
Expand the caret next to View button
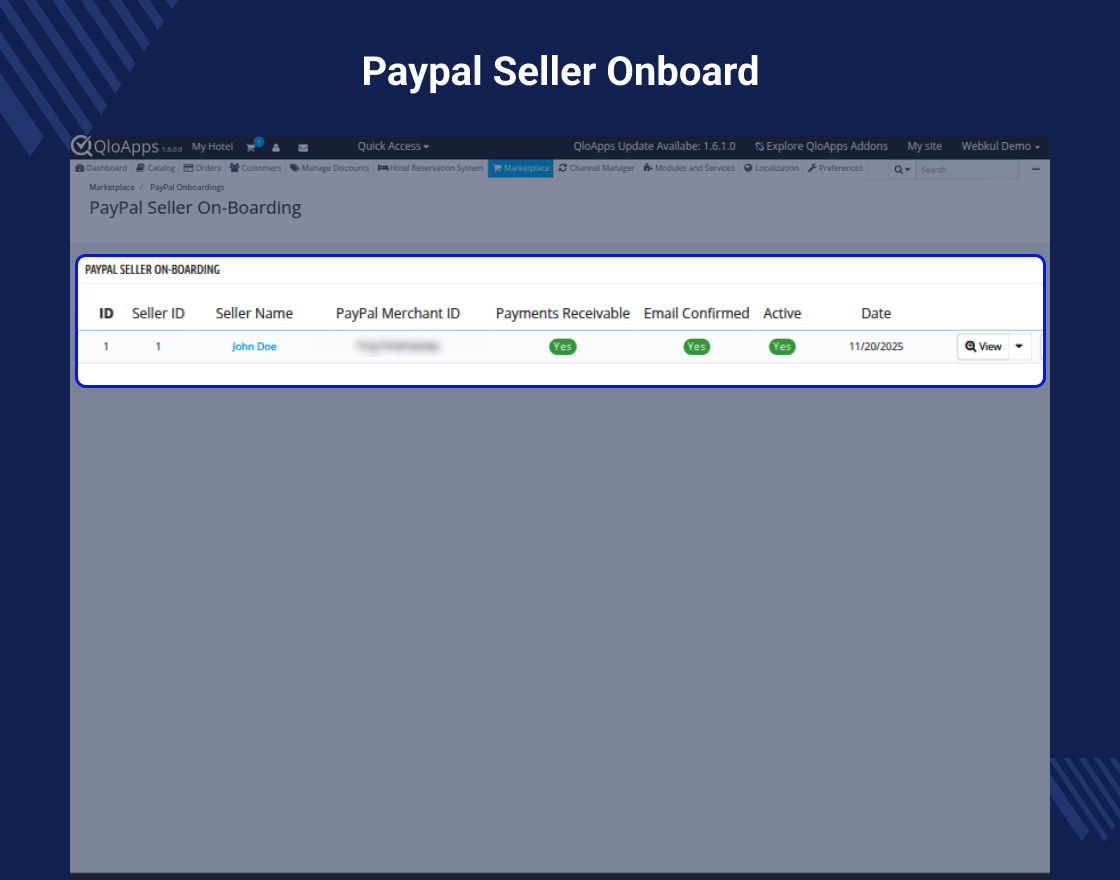click(1019, 346)
